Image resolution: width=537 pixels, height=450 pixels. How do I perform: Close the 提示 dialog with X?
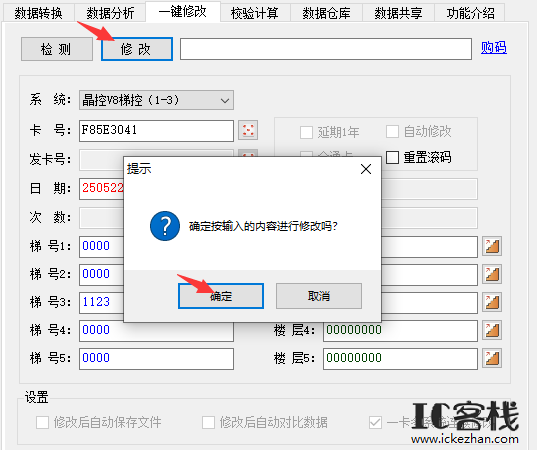pos(366,169)
